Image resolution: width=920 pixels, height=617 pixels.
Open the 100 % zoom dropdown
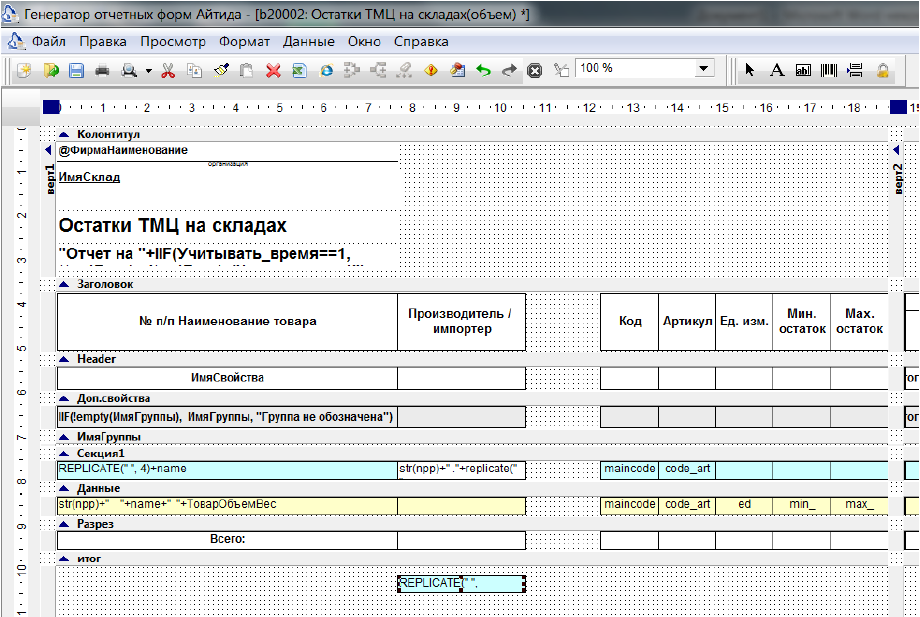pyautogui.click(x=704, y=69)
